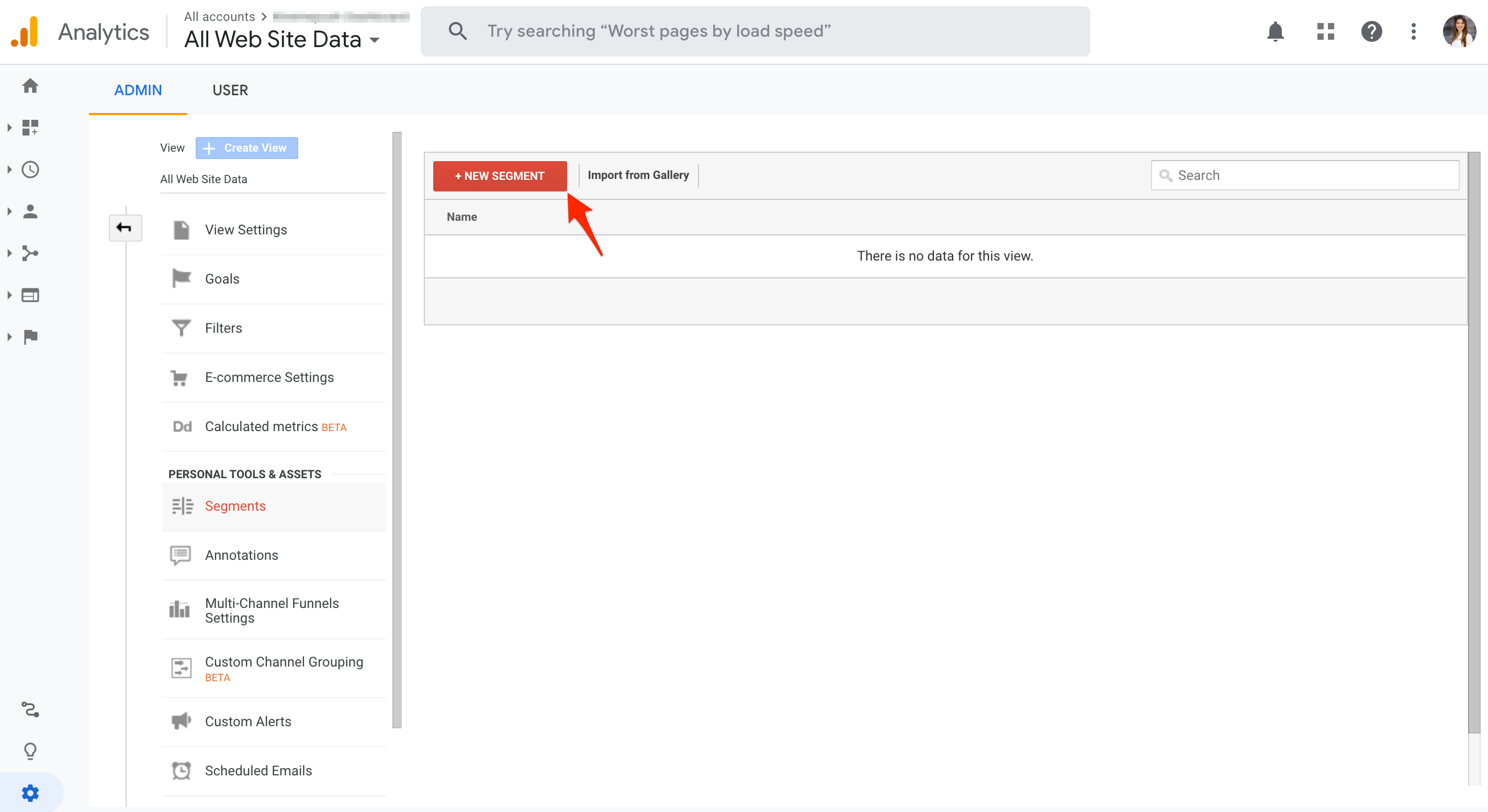
Task: Switch to the USER tab
Action: (230, 90)
